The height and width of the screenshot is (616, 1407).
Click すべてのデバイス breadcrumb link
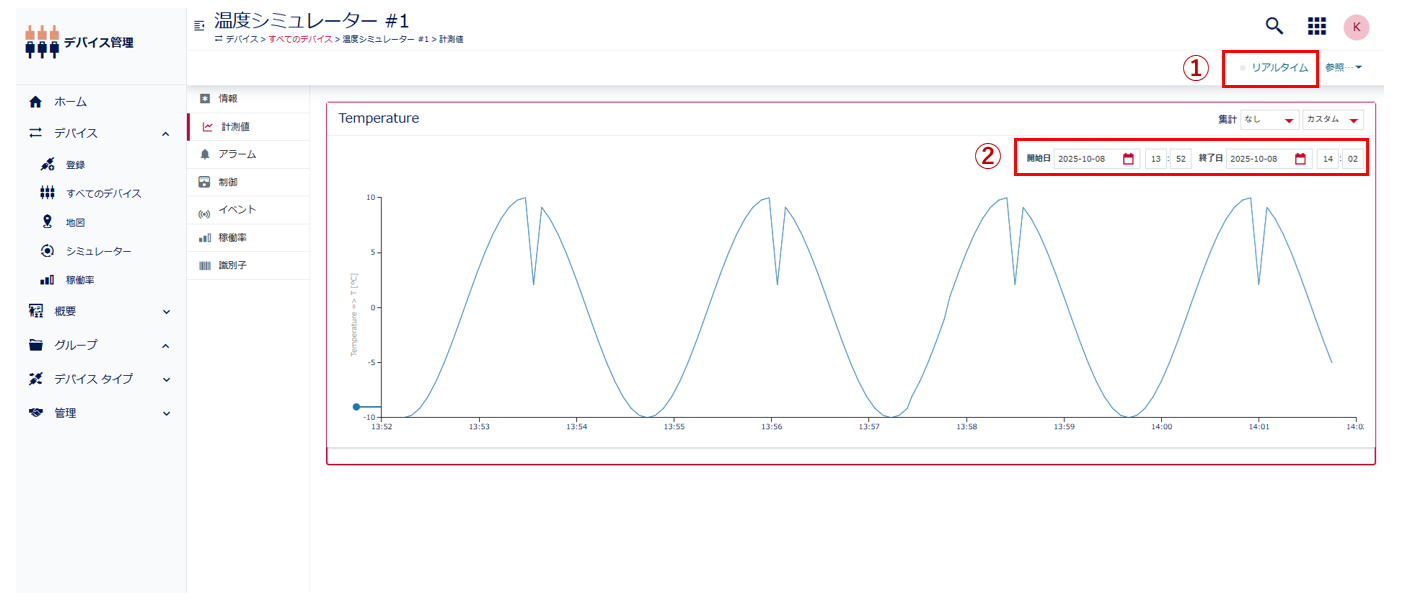click(300, 39)
